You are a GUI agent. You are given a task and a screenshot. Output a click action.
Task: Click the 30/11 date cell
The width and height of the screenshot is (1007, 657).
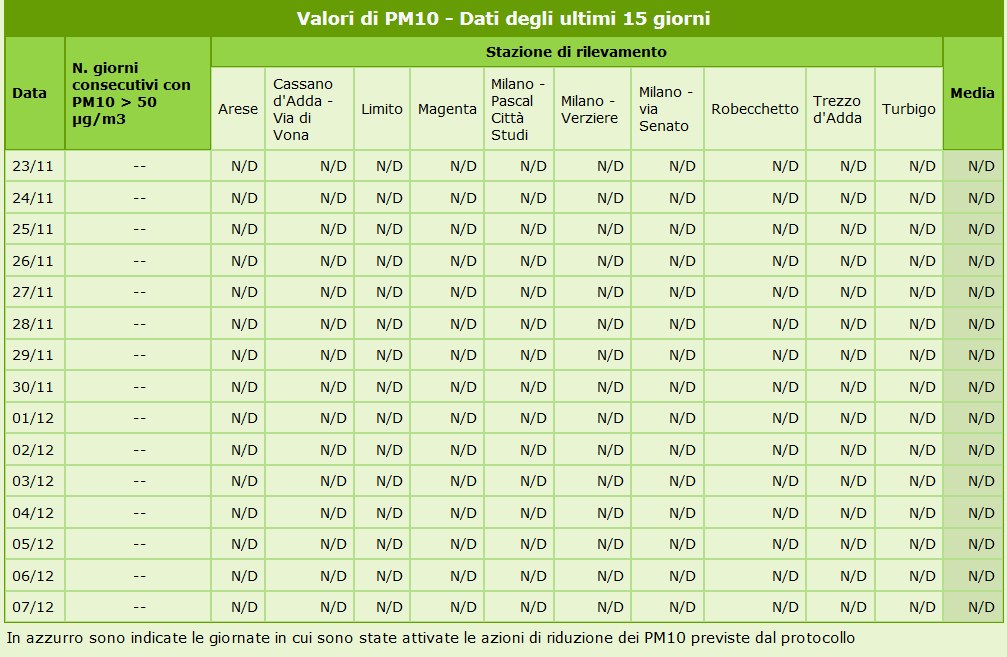pos(33,387)
